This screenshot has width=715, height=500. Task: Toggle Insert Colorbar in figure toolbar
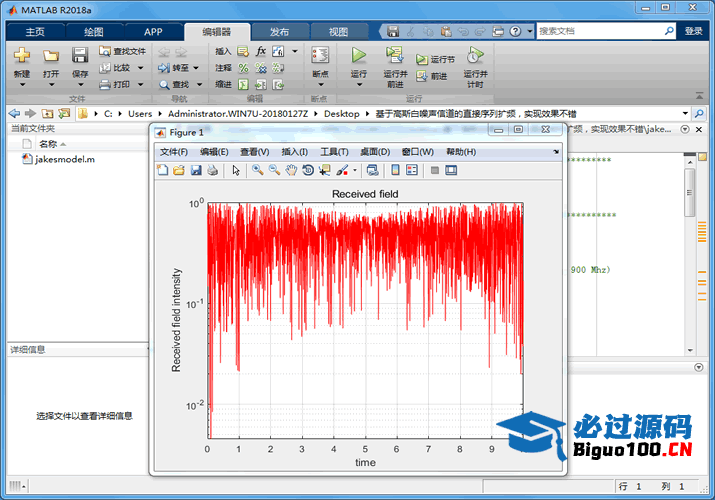[x=395, y=170]
